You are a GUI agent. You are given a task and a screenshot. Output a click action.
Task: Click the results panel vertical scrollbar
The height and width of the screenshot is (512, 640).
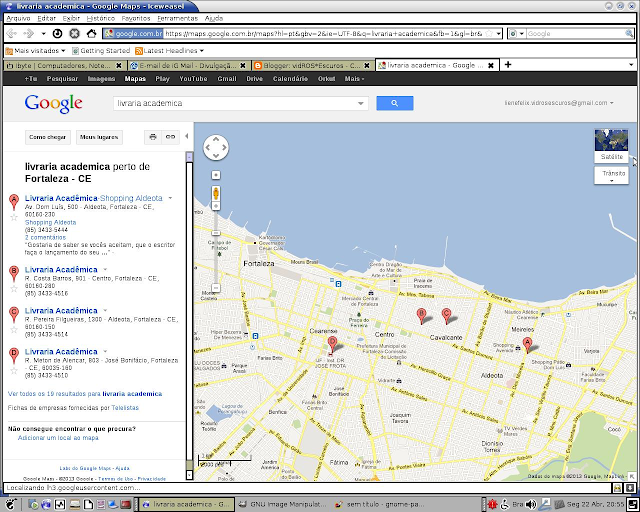pos(189,315)
